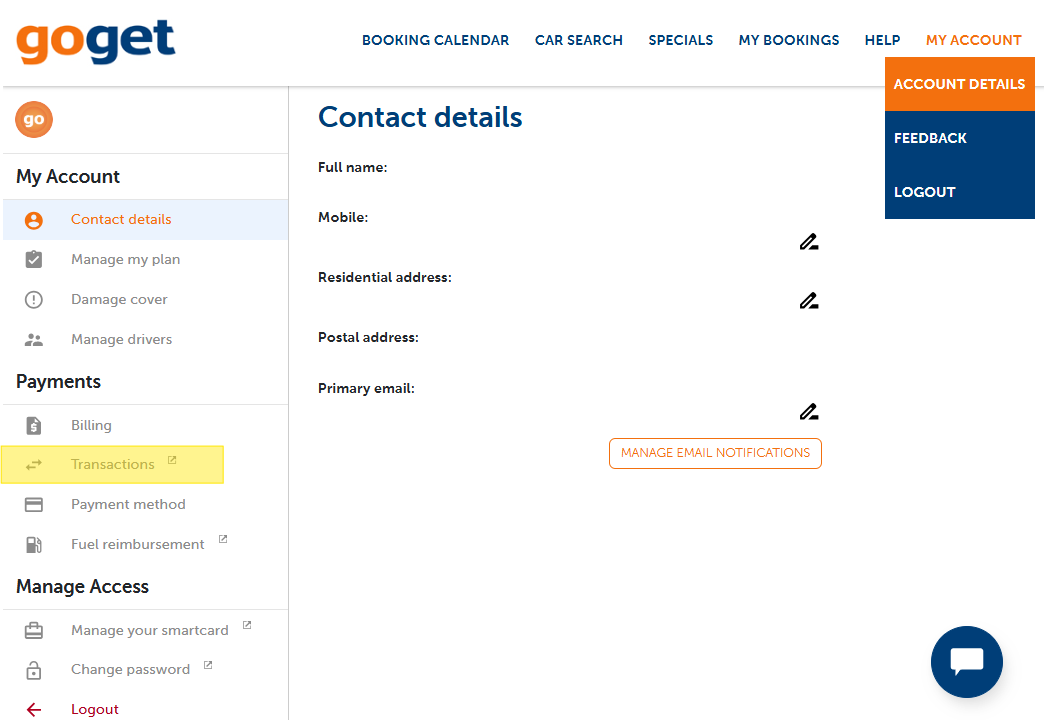
Task: Select the round 'go' profile avatar
Action: pyautogui.click(x=33, y=119)
